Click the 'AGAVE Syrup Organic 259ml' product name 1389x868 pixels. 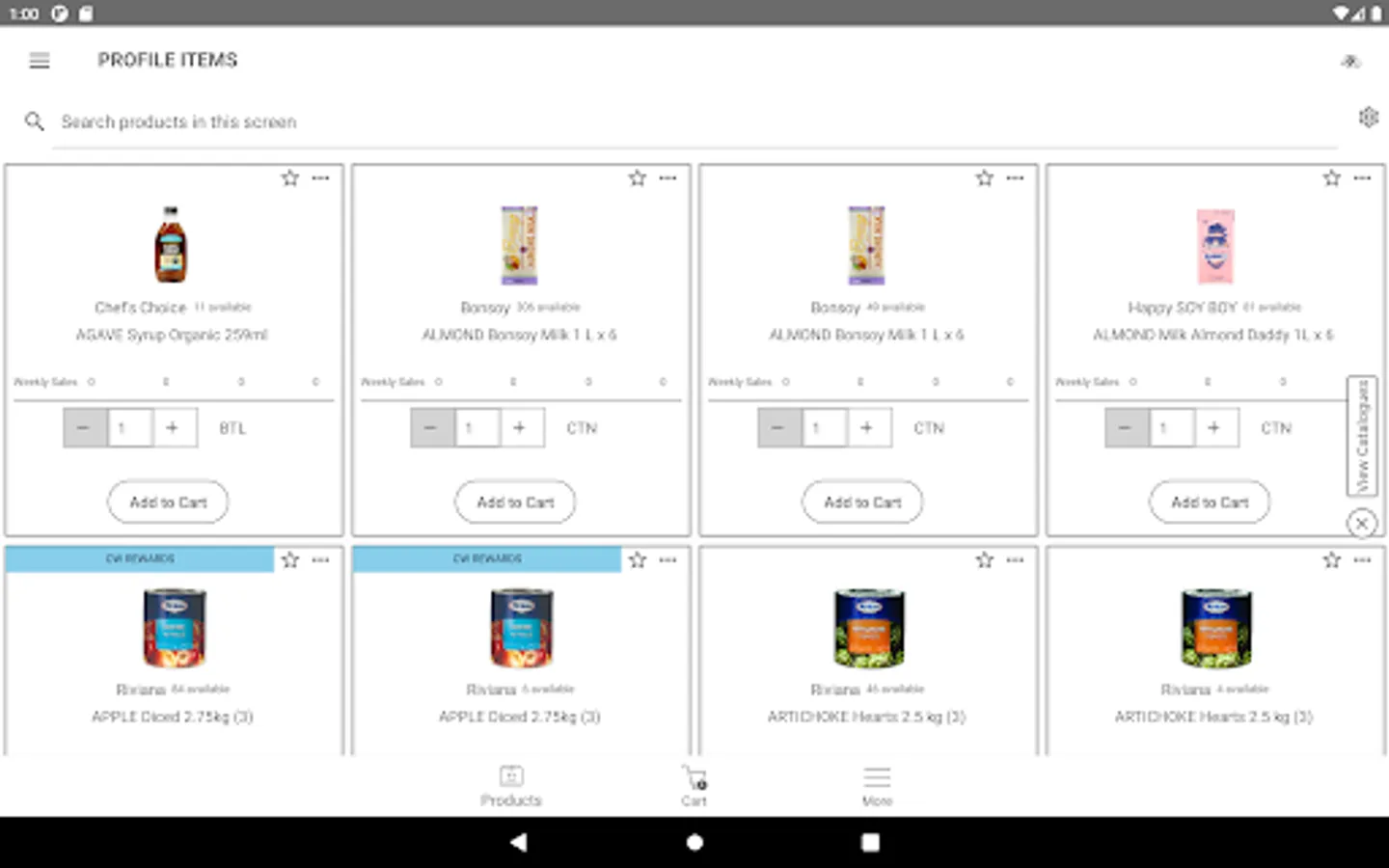pyautogui.click(x=172, y=335)
